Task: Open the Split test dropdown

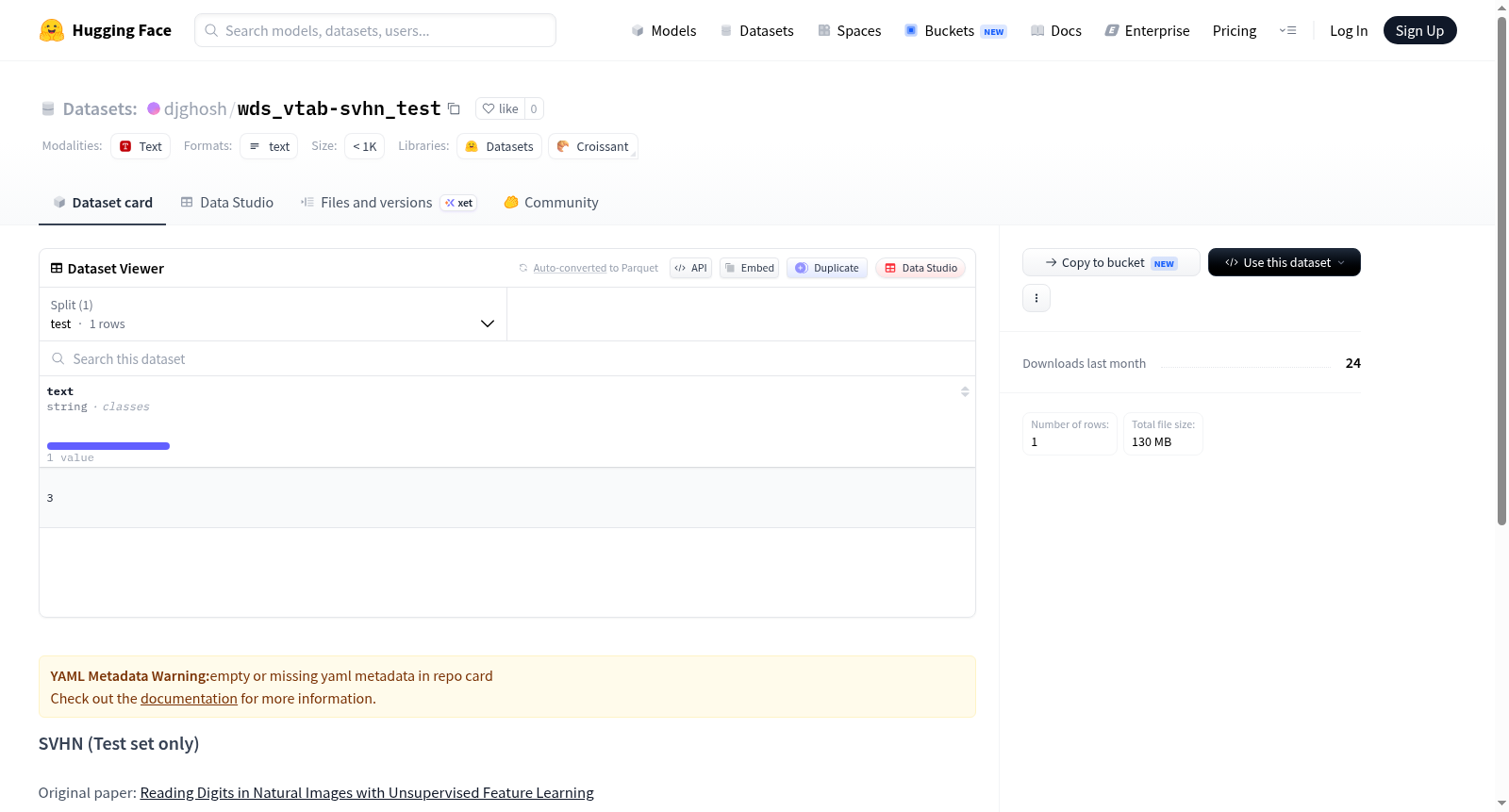Action: 274,314
